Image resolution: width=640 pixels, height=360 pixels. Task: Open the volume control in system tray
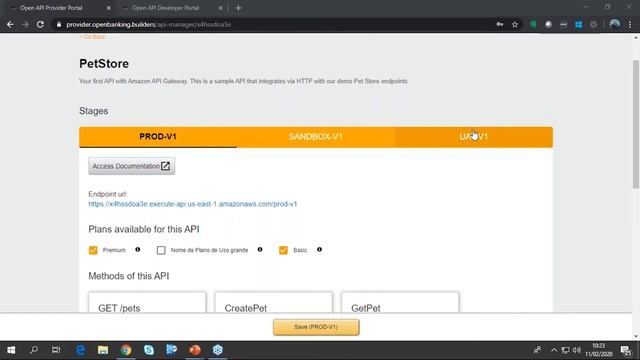(576, 350)
